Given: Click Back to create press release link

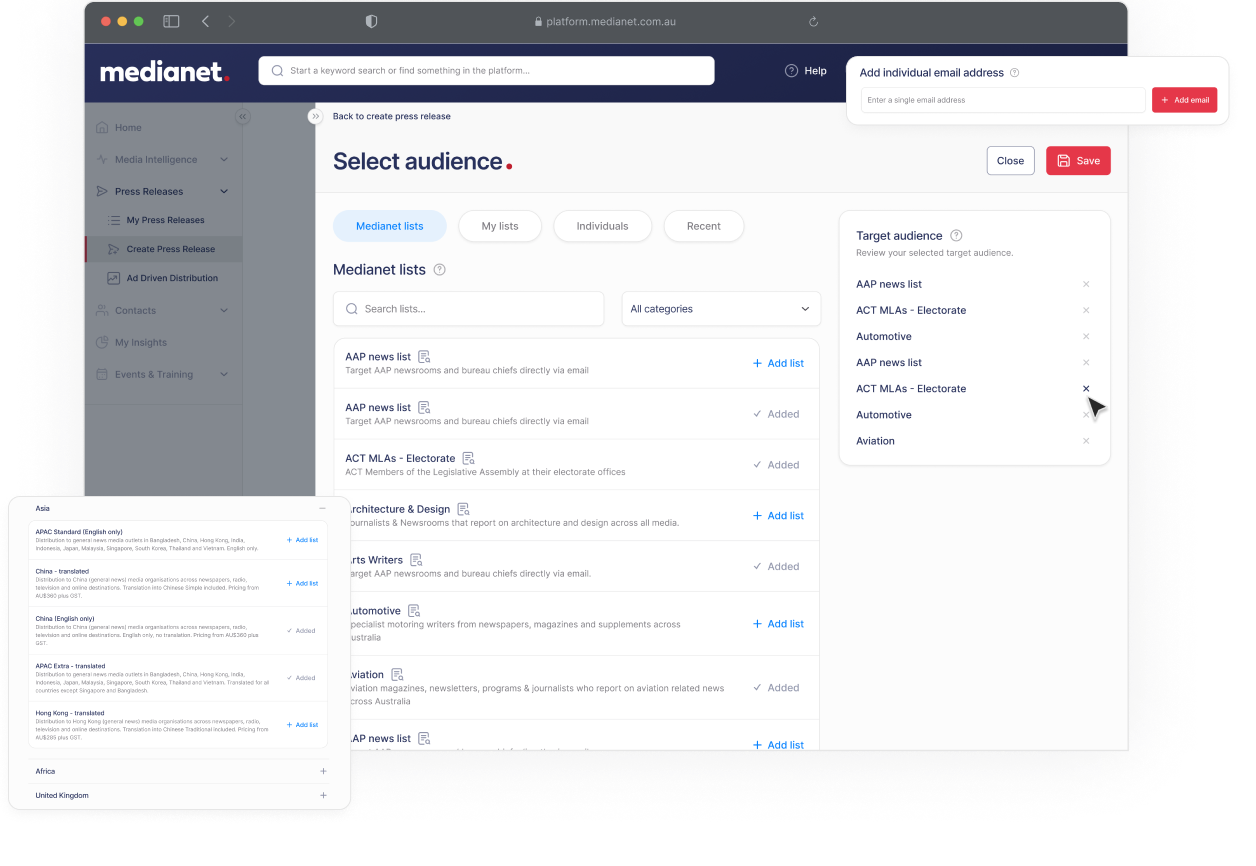Looking at the screenshot, I should 391,116.
